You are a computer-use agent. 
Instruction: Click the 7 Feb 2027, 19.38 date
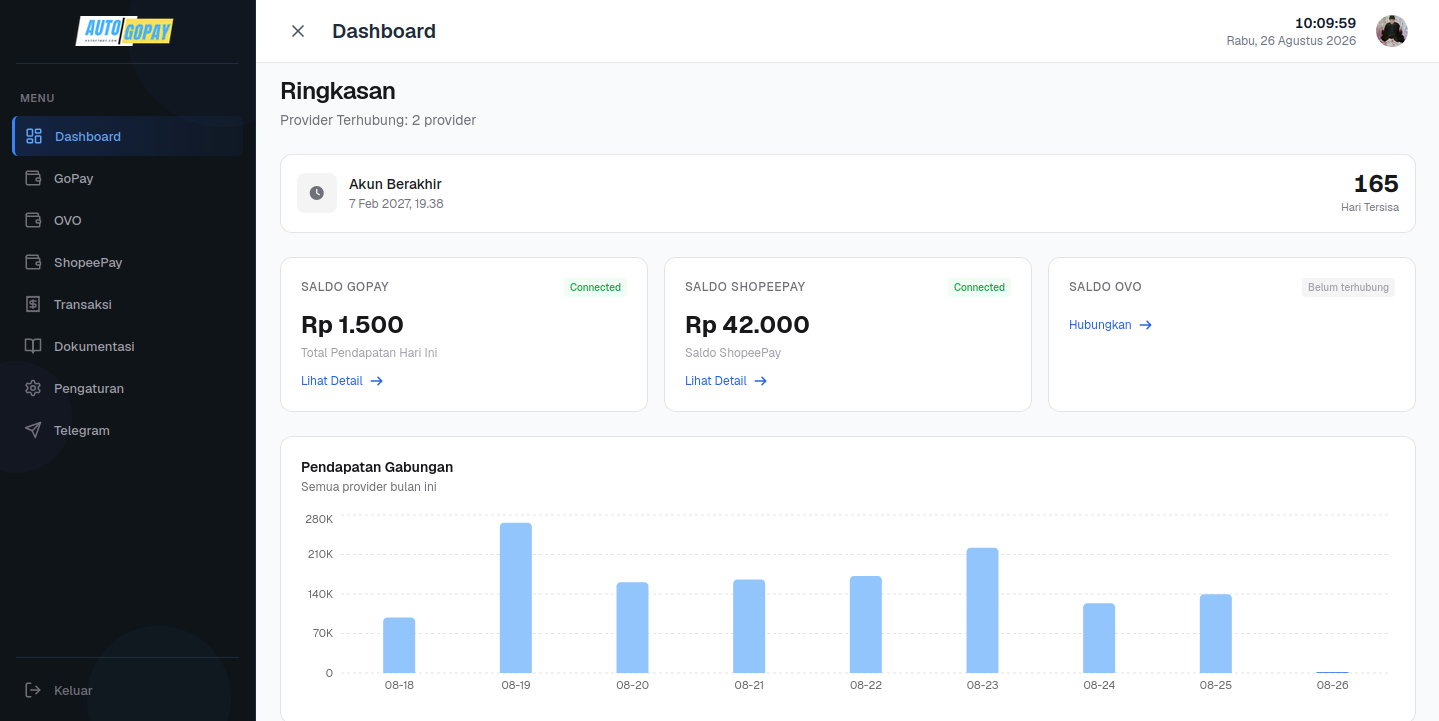pos(396,204)
